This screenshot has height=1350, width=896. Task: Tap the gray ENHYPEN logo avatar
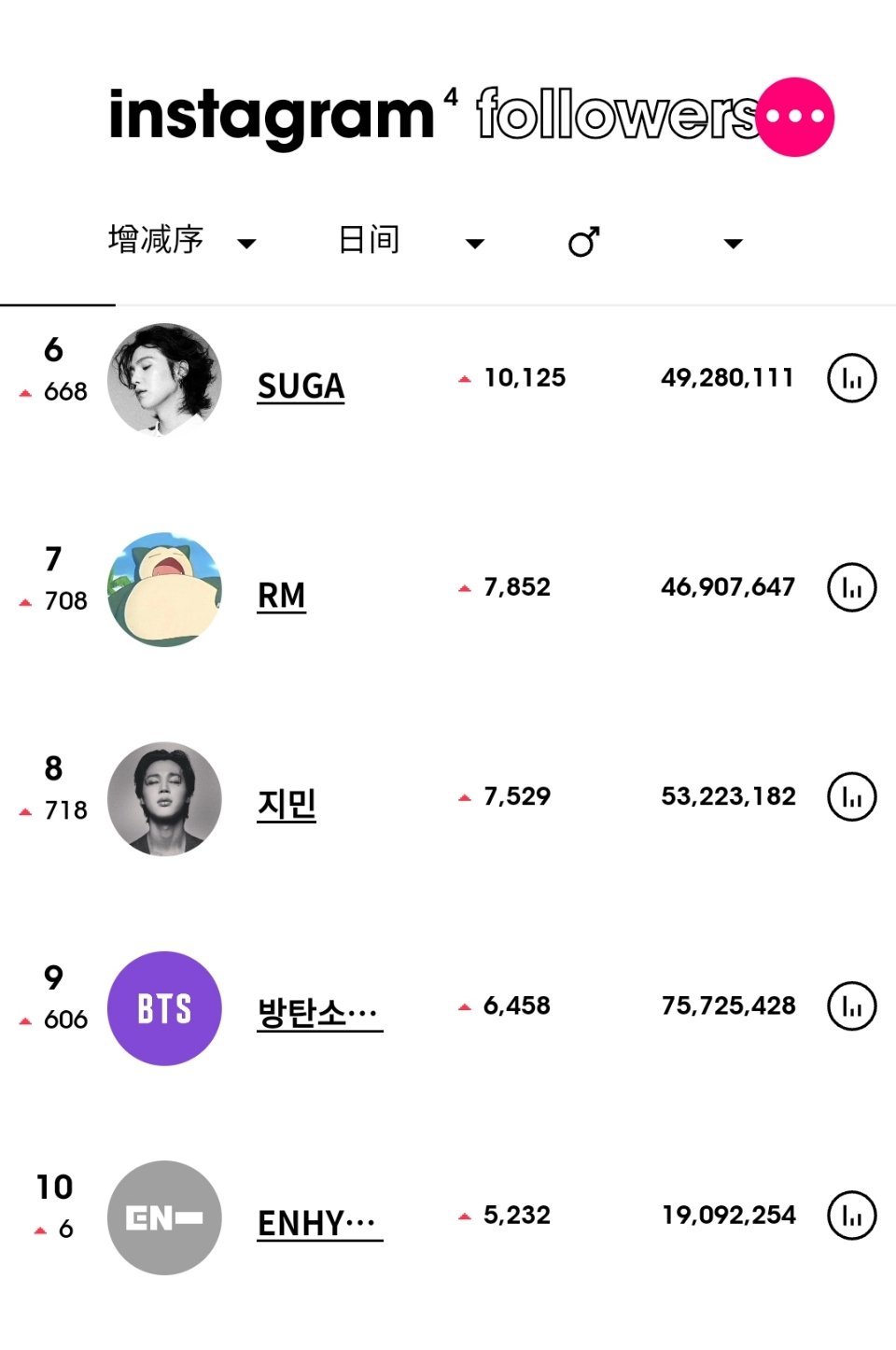165,1216
